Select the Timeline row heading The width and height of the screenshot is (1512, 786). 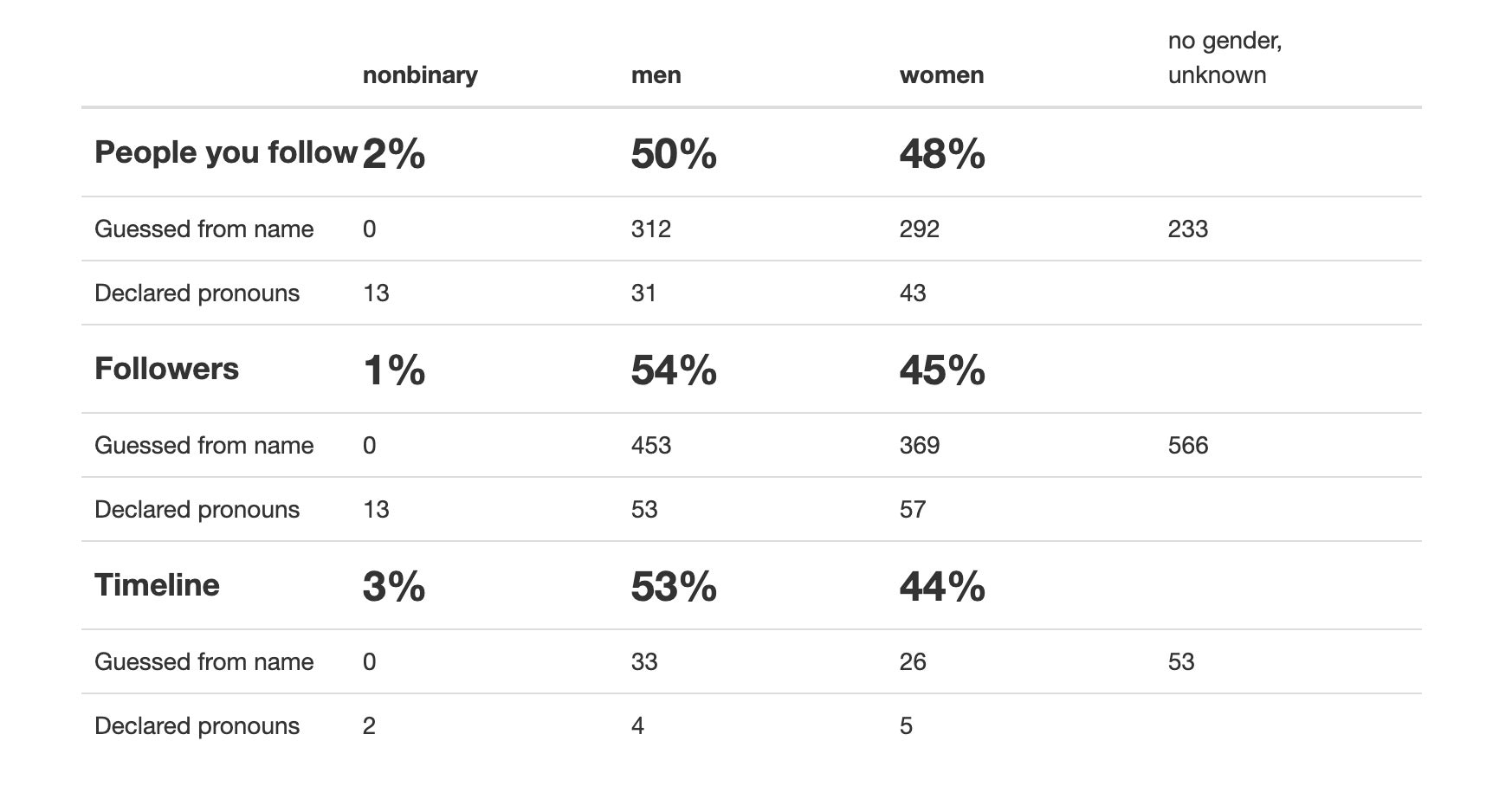(157, 585)
